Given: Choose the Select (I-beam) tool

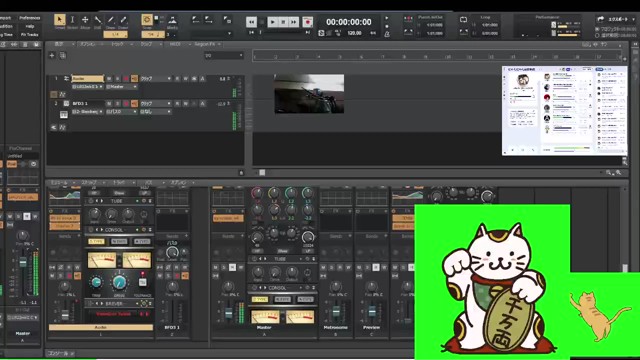Looking at the screenshot, I should [72, 20].
